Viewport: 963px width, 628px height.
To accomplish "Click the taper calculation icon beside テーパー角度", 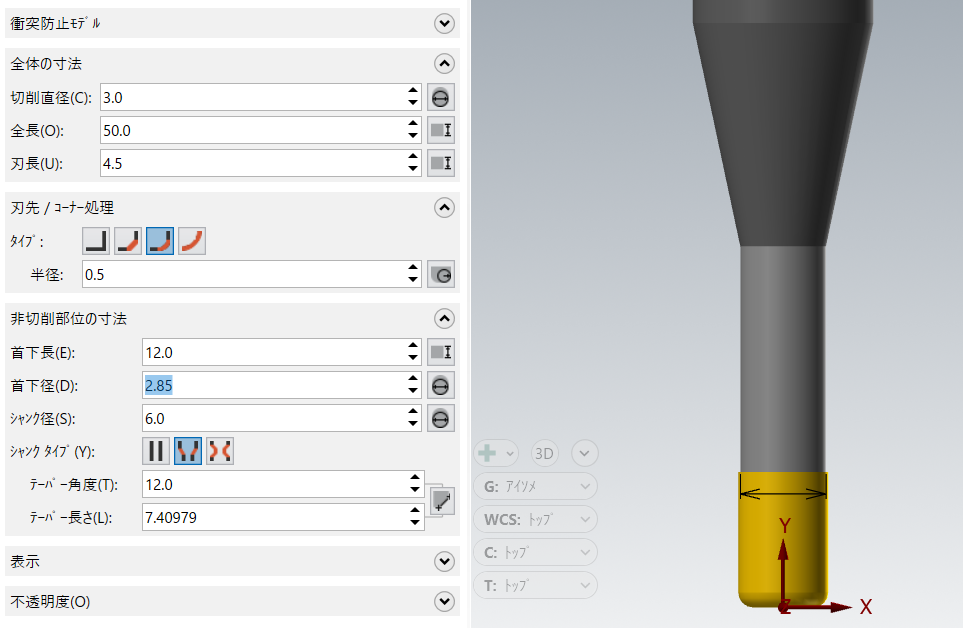I will 441,500.
